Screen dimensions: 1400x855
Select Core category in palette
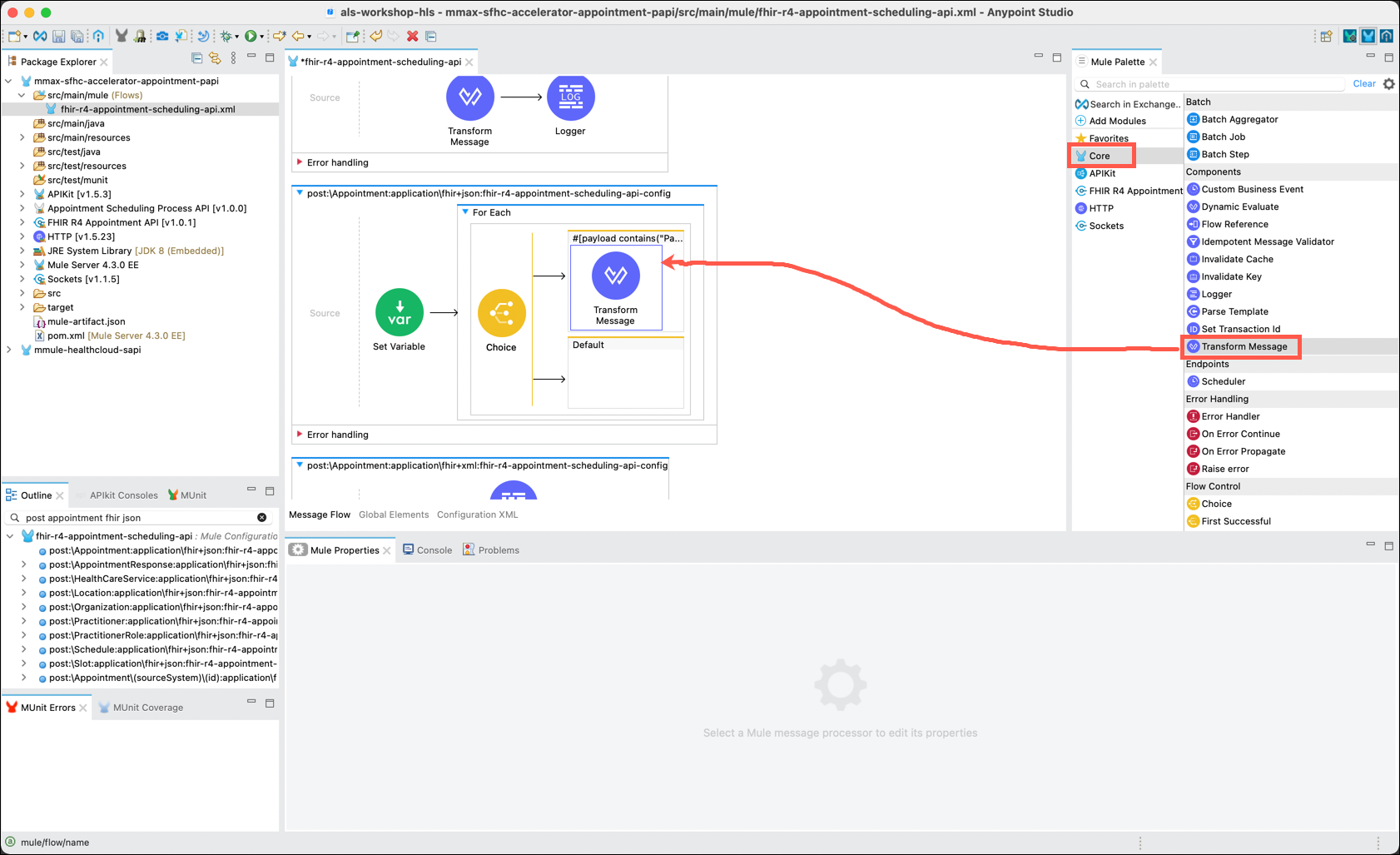(1101, 156)
